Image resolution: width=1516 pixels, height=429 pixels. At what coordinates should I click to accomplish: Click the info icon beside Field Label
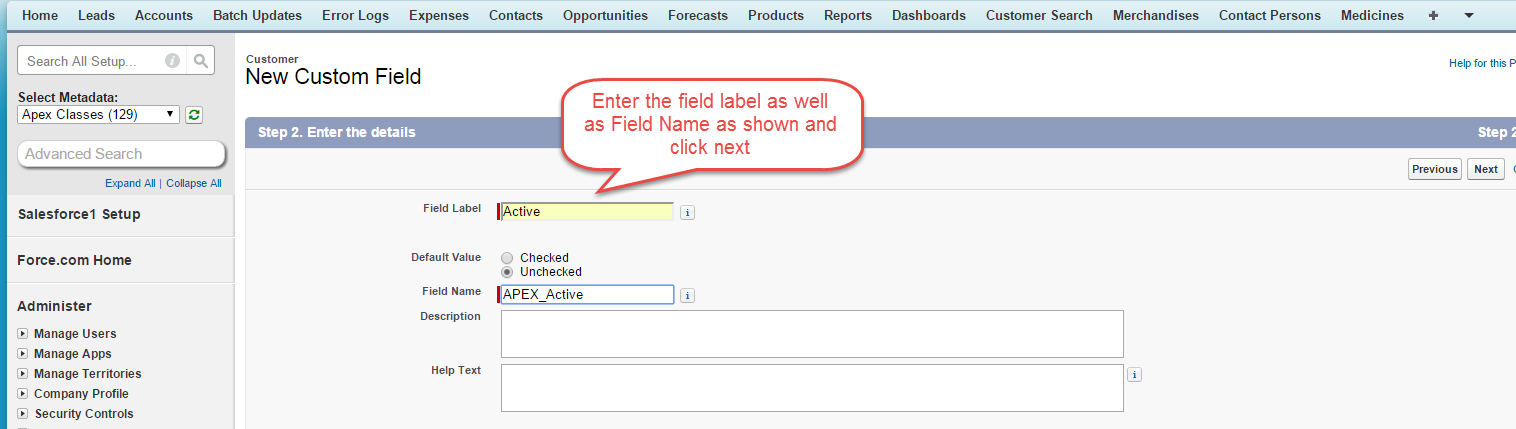click(687, 212)
